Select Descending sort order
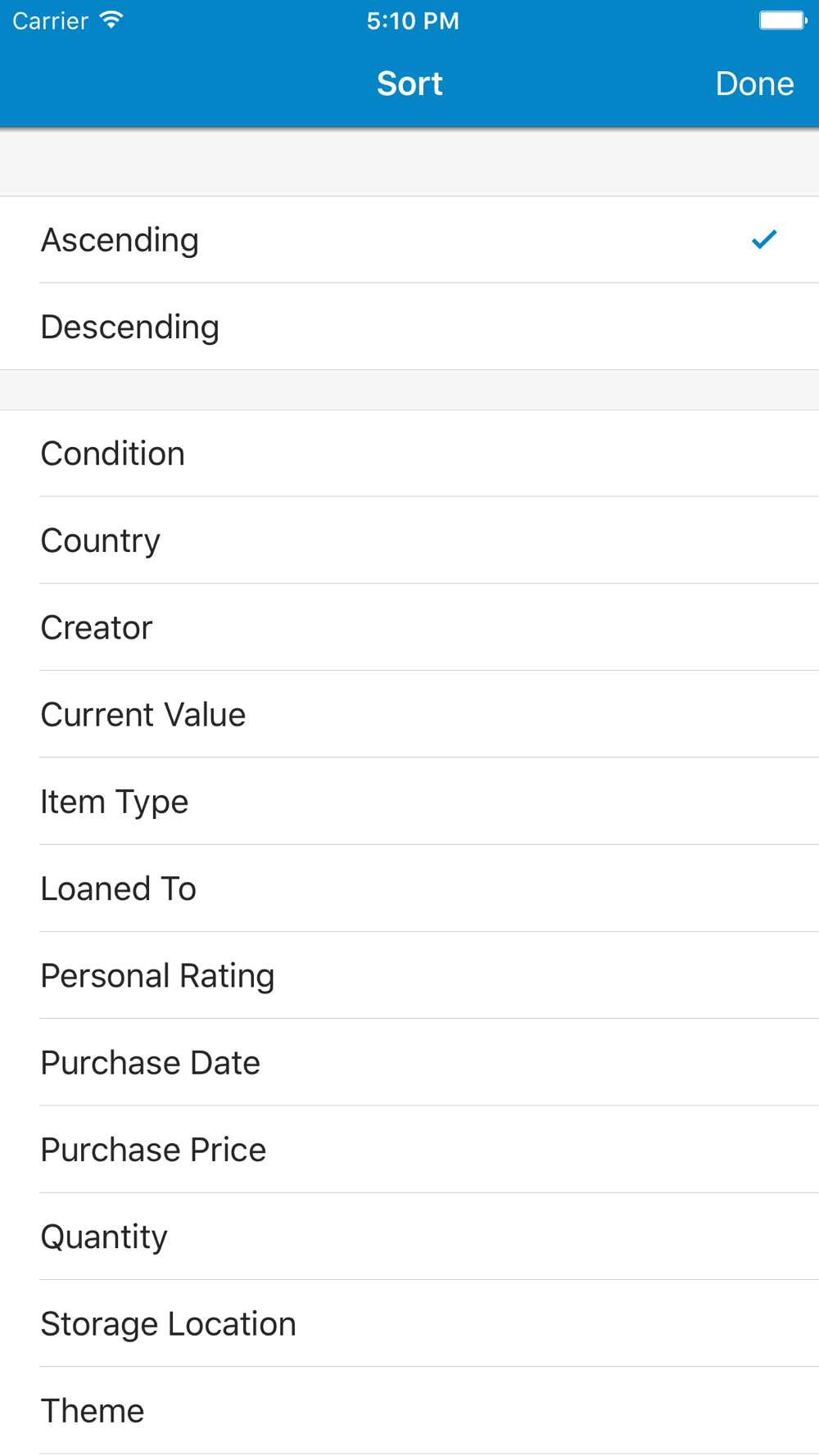 409,327
